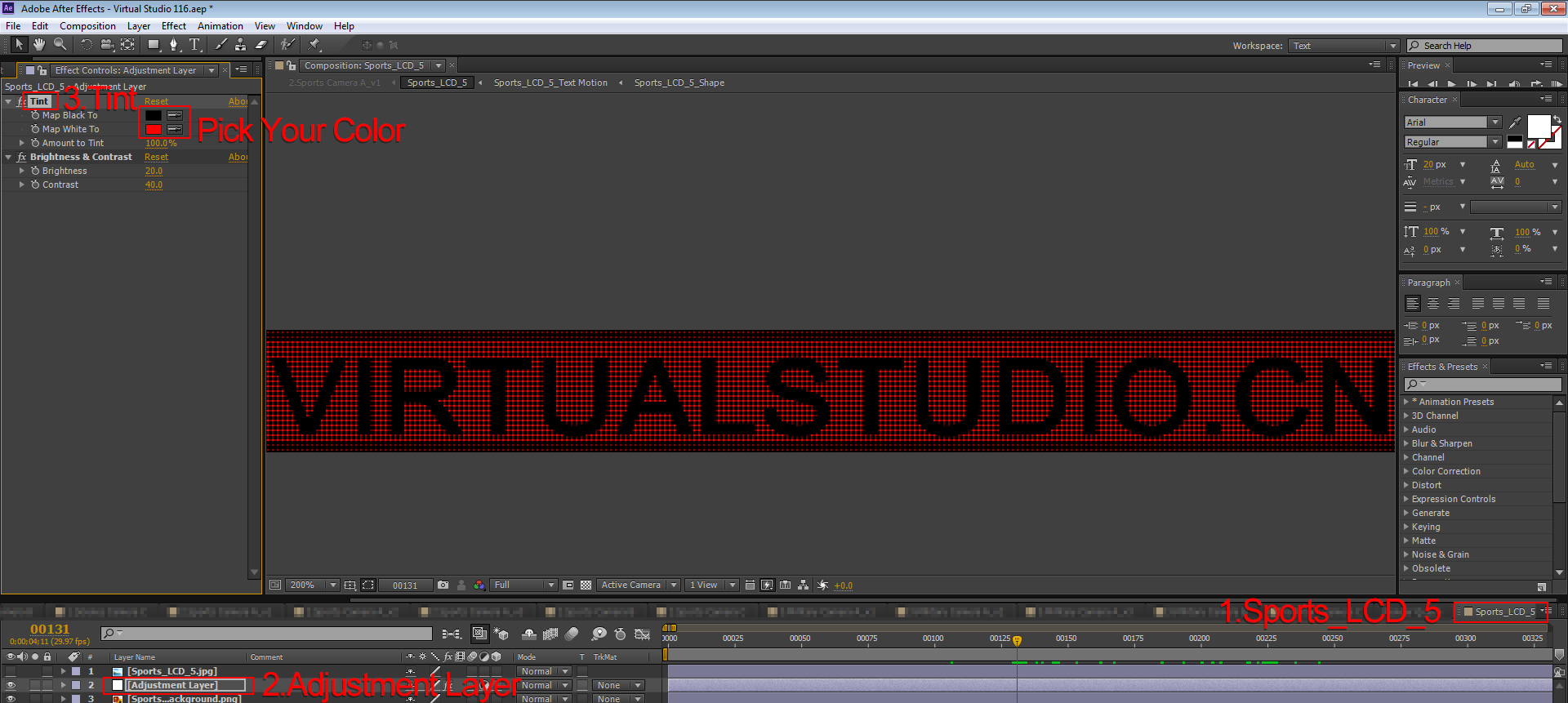The height and width of the screenshot is (703, 1568).
Task: Select the Clone Stamp tool
Action: [x=241, y=44]
